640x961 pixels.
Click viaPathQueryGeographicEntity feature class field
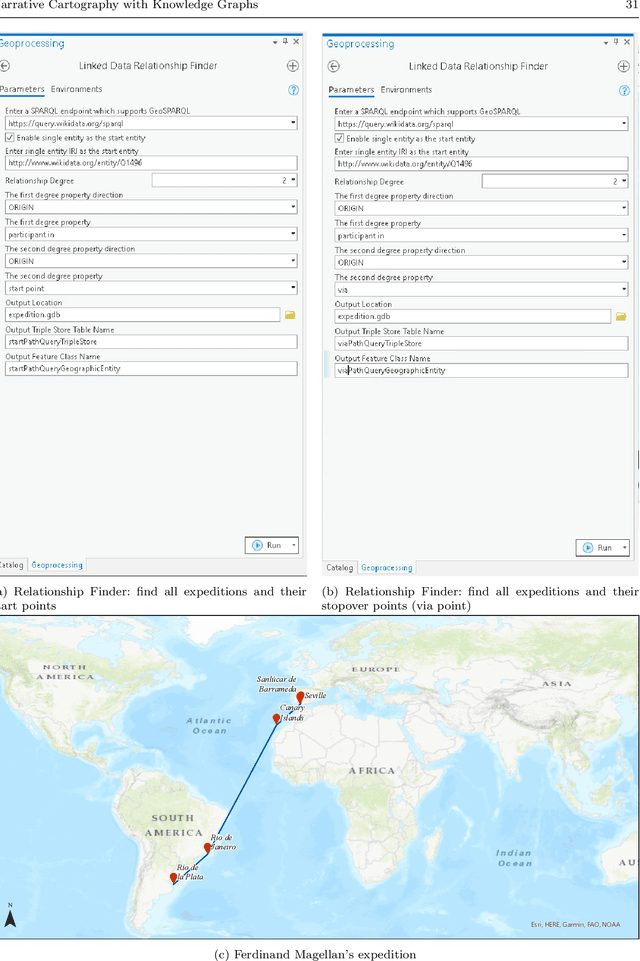[481, 370]
